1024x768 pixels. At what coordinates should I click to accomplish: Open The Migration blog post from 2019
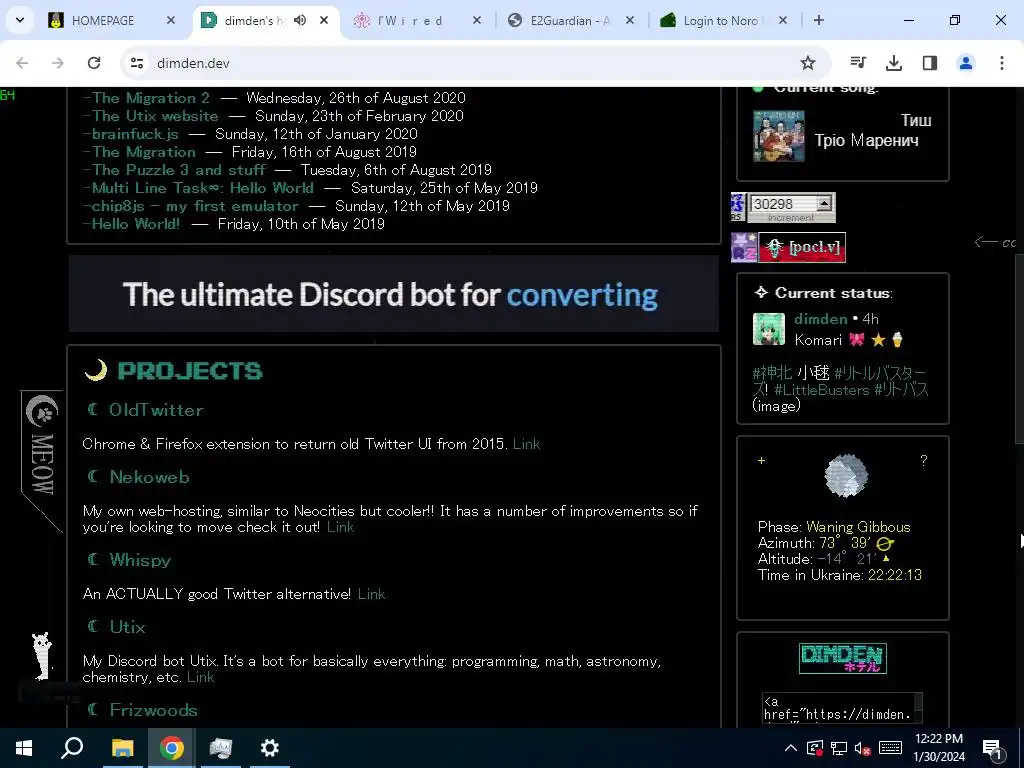pos(144,152)
